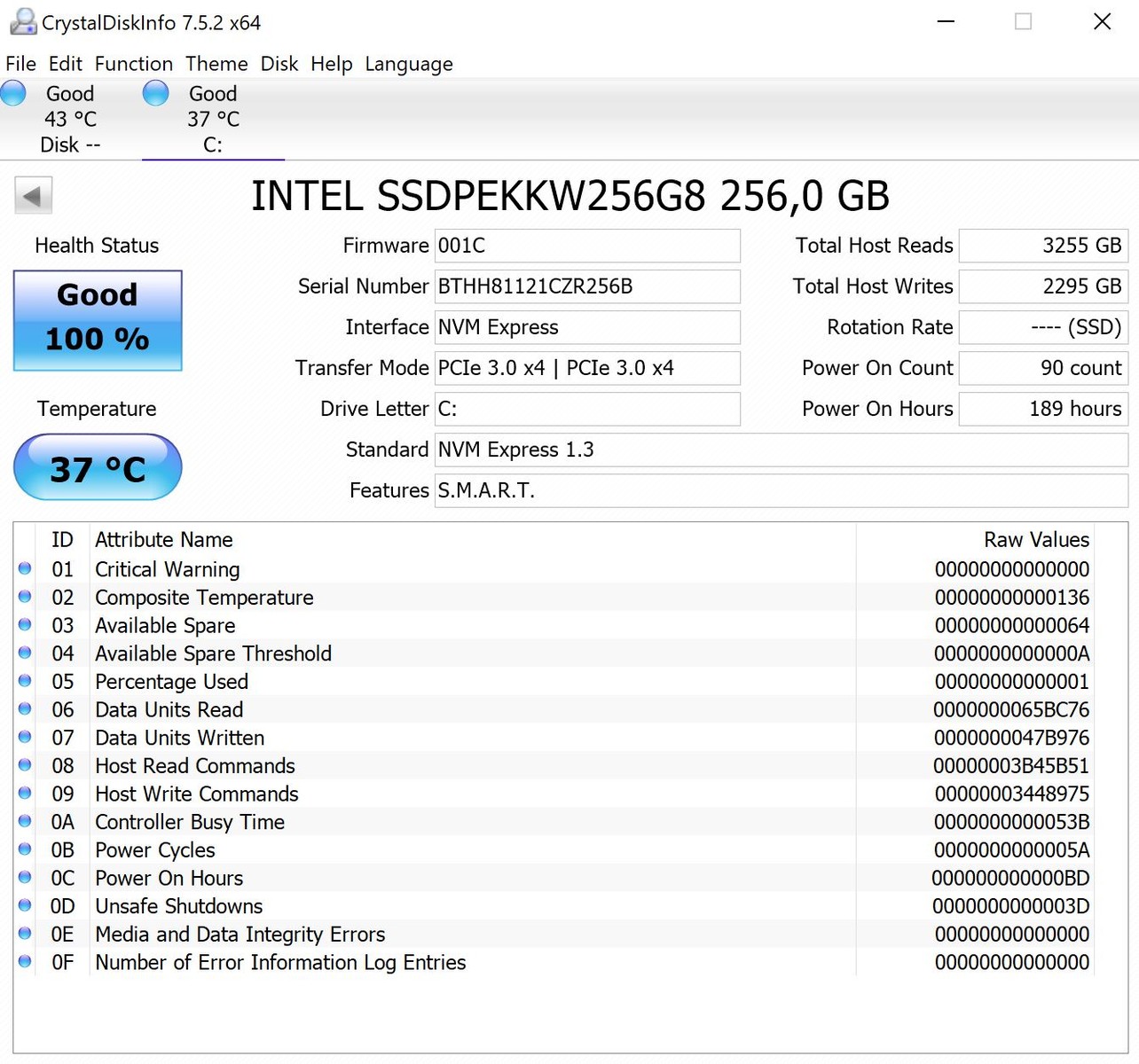Screen dimensions: 1139x1064
Task: Select the Controller Busy Time attribute name
Action: pyautogui.click(x=190, y=822)
